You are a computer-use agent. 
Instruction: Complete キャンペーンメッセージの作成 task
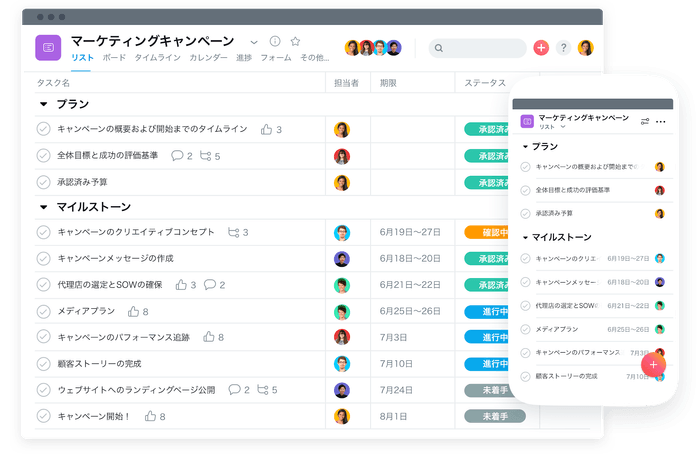43,258
